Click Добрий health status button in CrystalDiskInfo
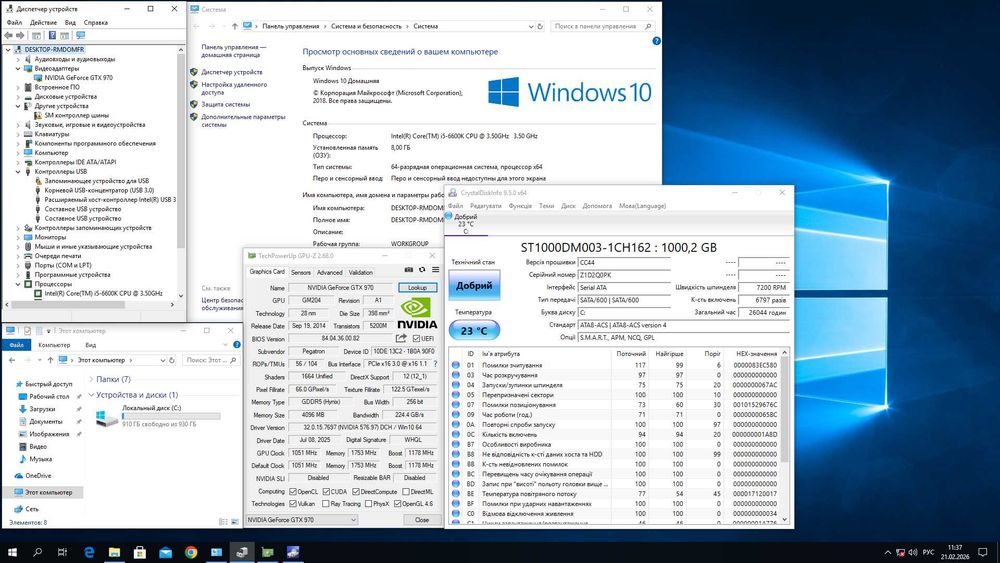The height and width of the screenshot is (563, 1000). 474,286
